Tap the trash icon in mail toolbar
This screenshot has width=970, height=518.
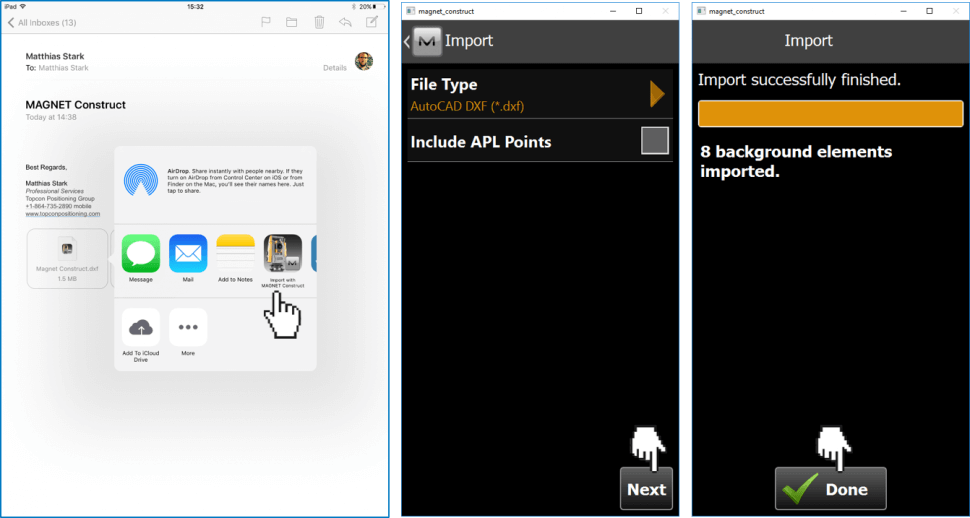click(319, 23)
